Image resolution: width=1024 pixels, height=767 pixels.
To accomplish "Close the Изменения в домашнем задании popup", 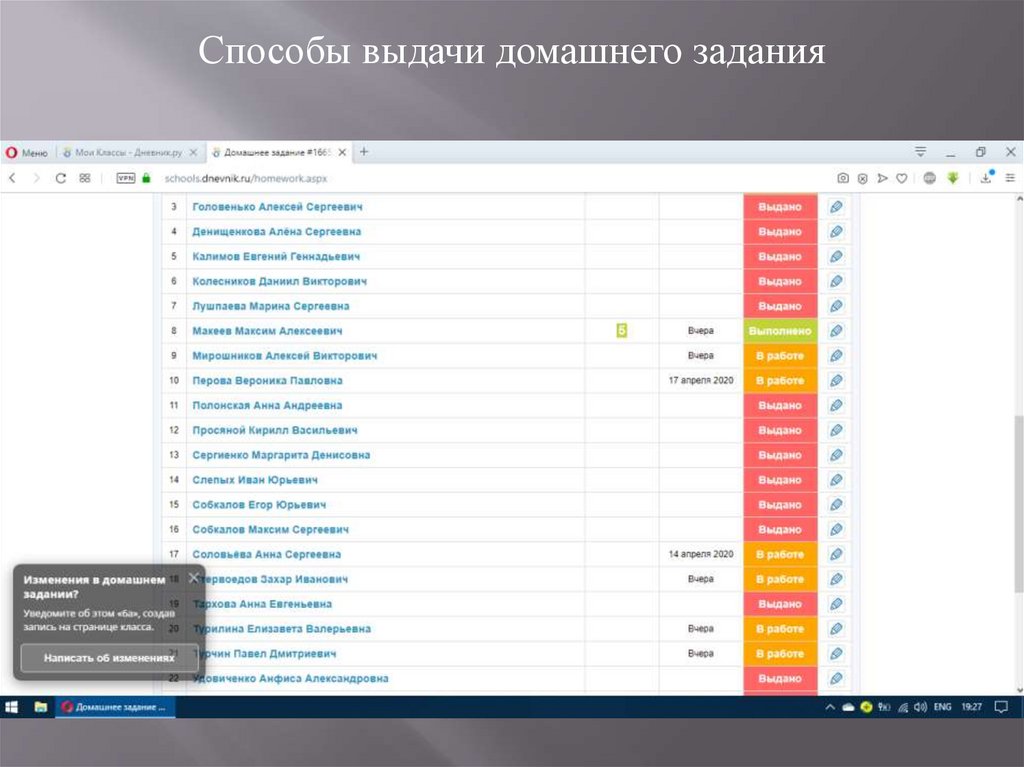I will [x=193, y=578].
